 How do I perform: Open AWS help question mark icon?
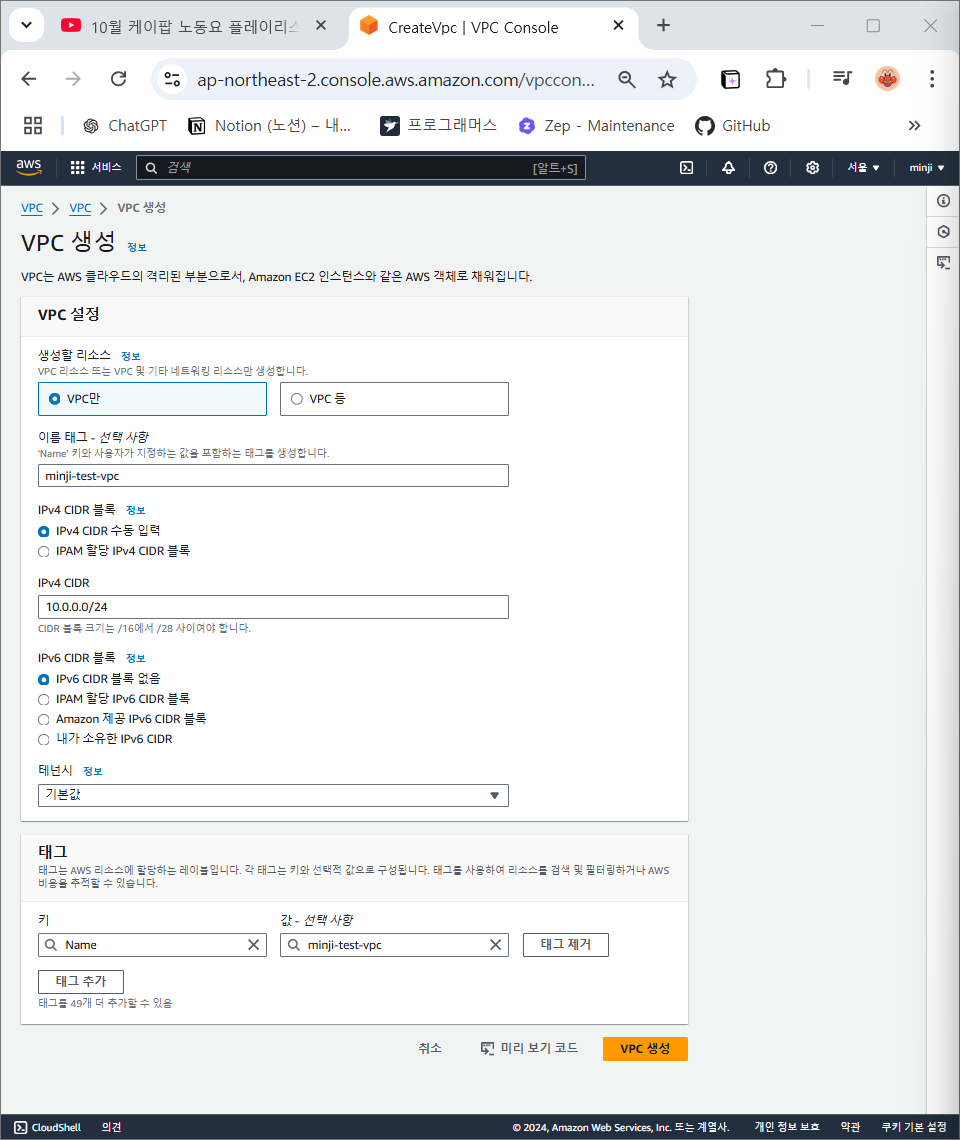click(x=770, y=168)
